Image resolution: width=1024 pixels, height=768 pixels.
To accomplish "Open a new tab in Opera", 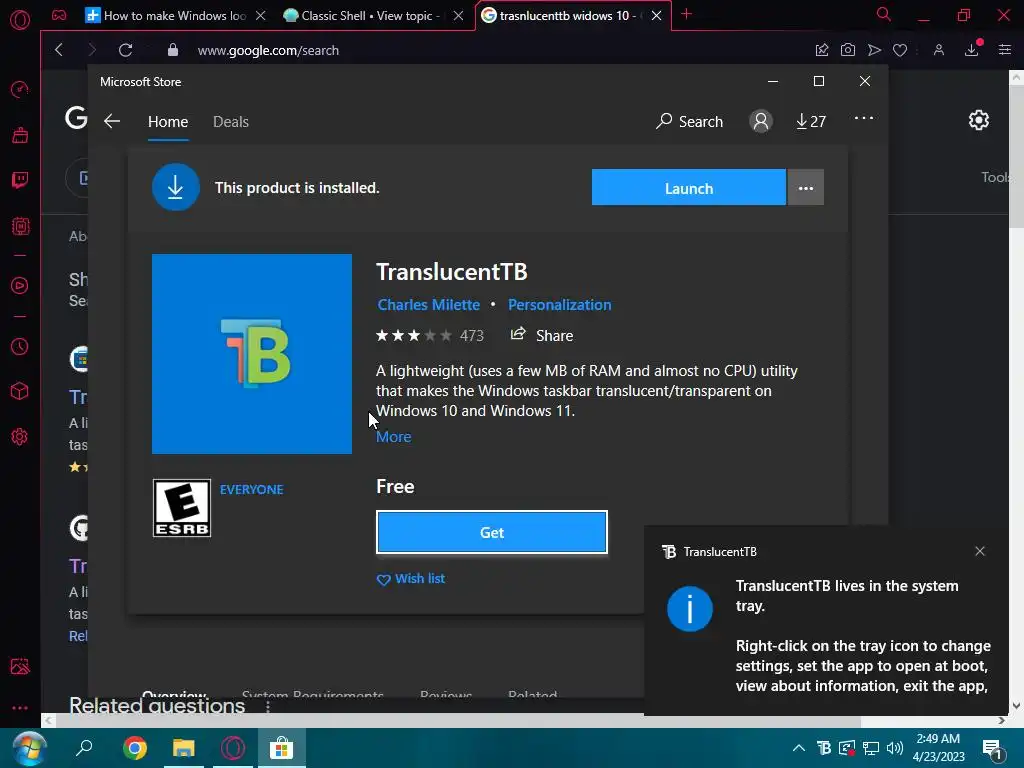I will (x=686, y=14).
